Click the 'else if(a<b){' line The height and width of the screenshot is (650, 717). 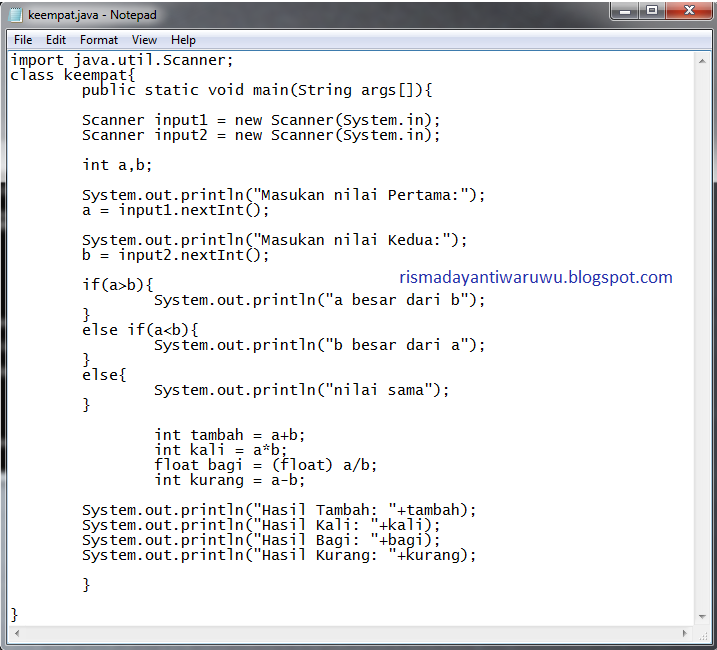[x=140, y=330]
